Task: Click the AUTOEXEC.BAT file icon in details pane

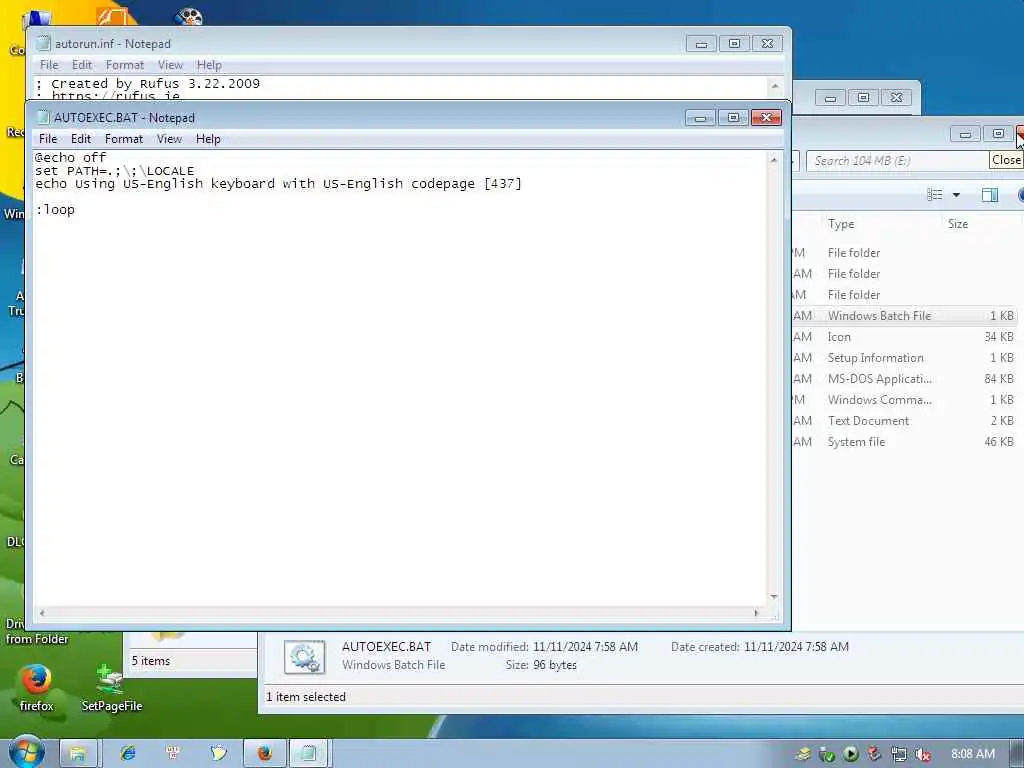Action: 304,657
